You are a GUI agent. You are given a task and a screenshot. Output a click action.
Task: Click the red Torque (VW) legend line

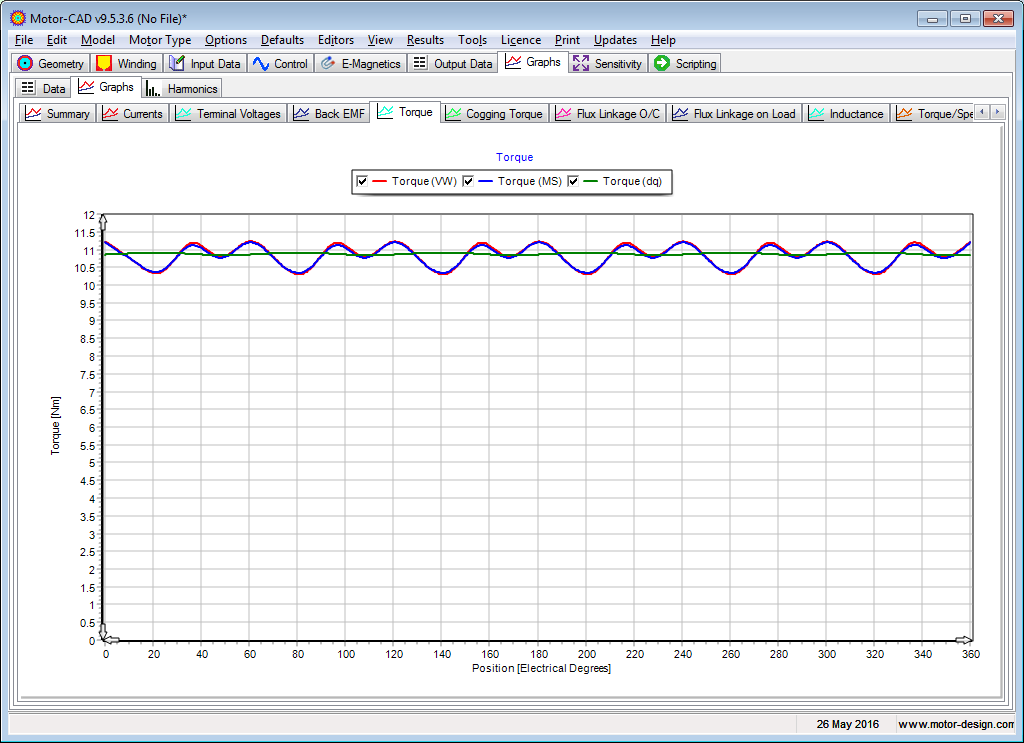[x=379, y=182]
